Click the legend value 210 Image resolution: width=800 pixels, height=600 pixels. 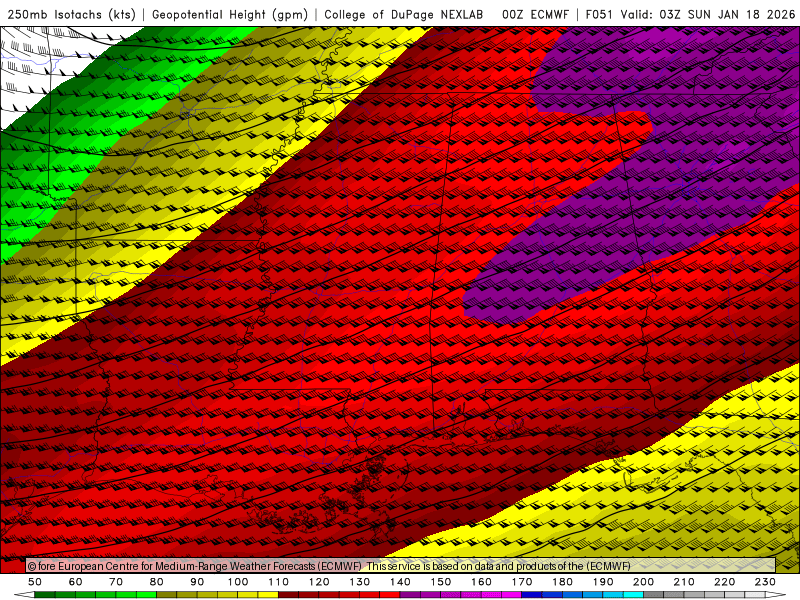click(x=684, y=582)
